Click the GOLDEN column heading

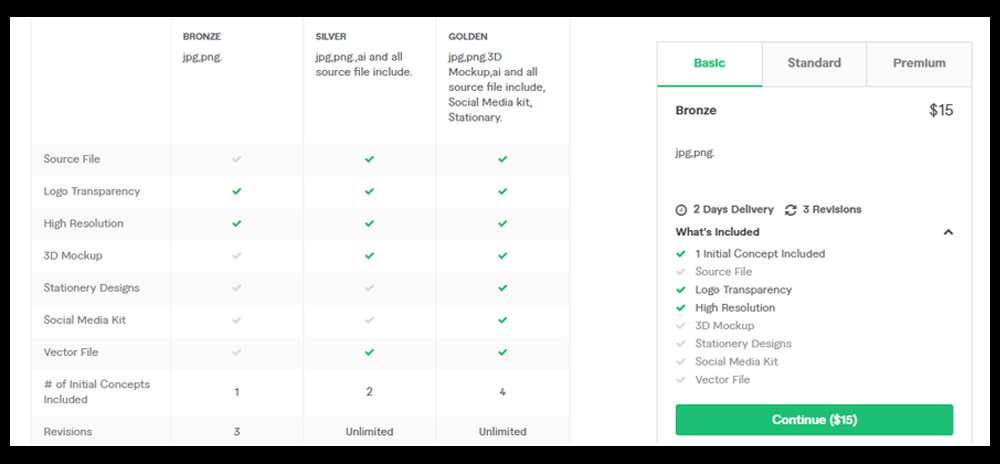click(468, 37)
